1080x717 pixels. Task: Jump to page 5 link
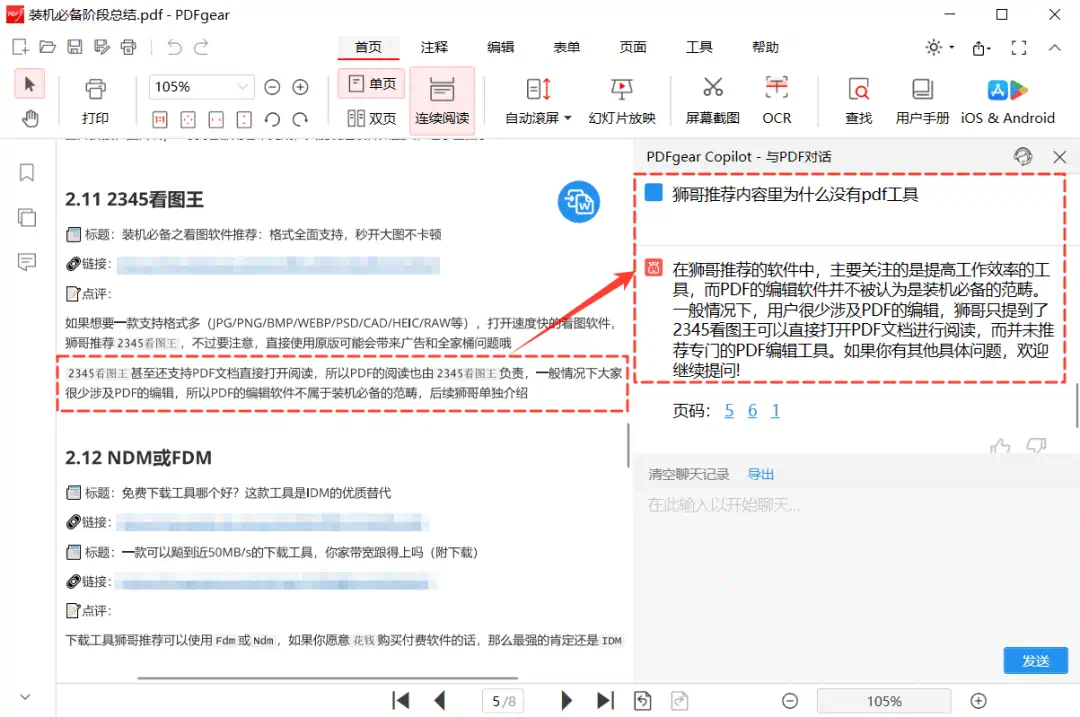click(729, 411)
